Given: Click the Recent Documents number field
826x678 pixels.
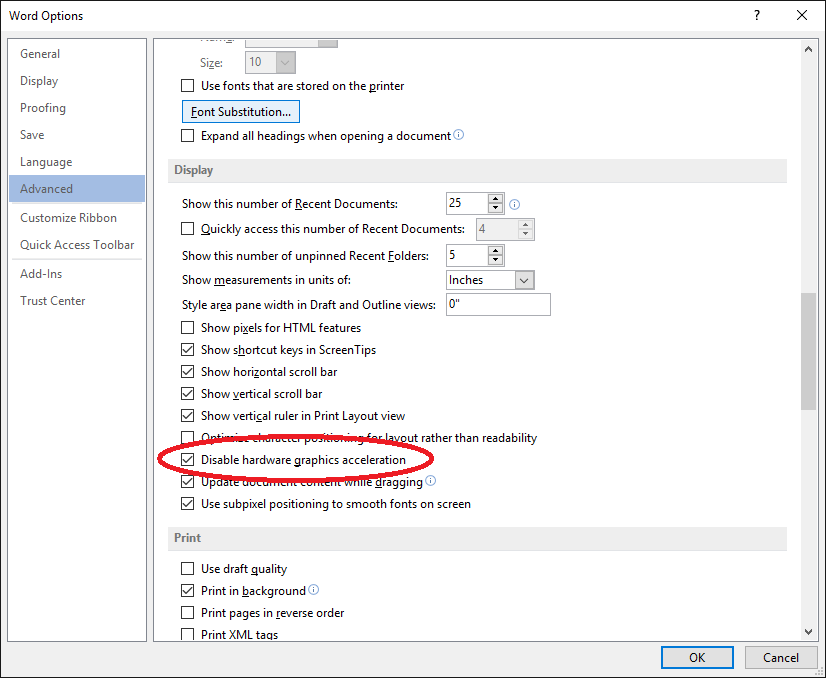Looking at the screenshot, I should pos(468,203).
